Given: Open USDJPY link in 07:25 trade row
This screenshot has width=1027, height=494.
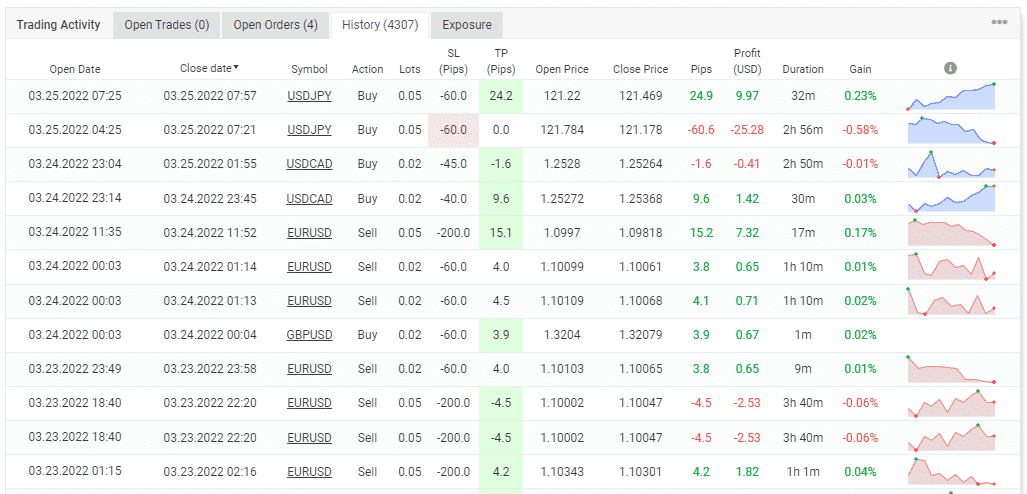Looking at the screenshot, I should [x=309, y=96].
